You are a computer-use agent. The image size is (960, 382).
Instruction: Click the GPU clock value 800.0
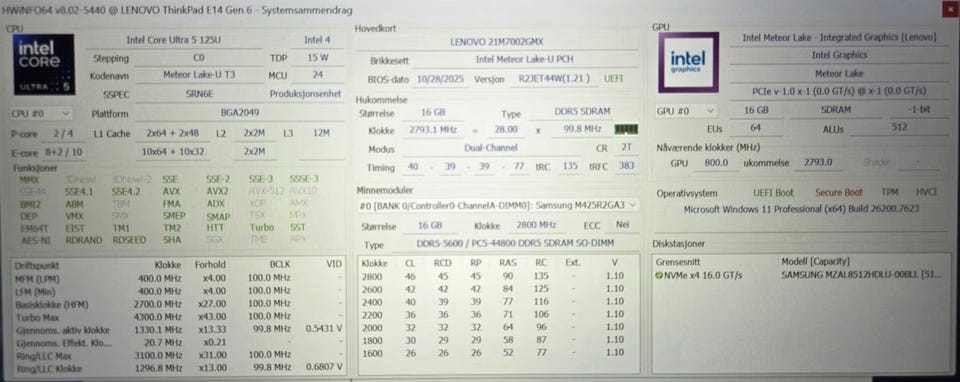[716, 162]
